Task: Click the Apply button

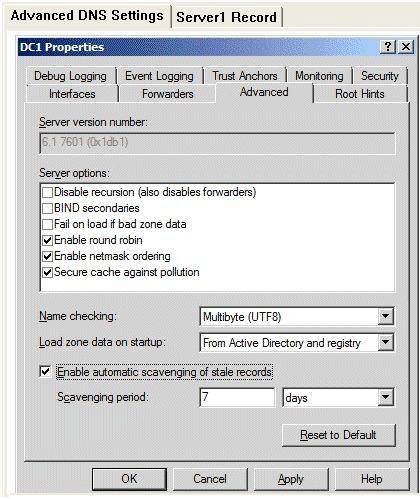Action: point(291,479)
